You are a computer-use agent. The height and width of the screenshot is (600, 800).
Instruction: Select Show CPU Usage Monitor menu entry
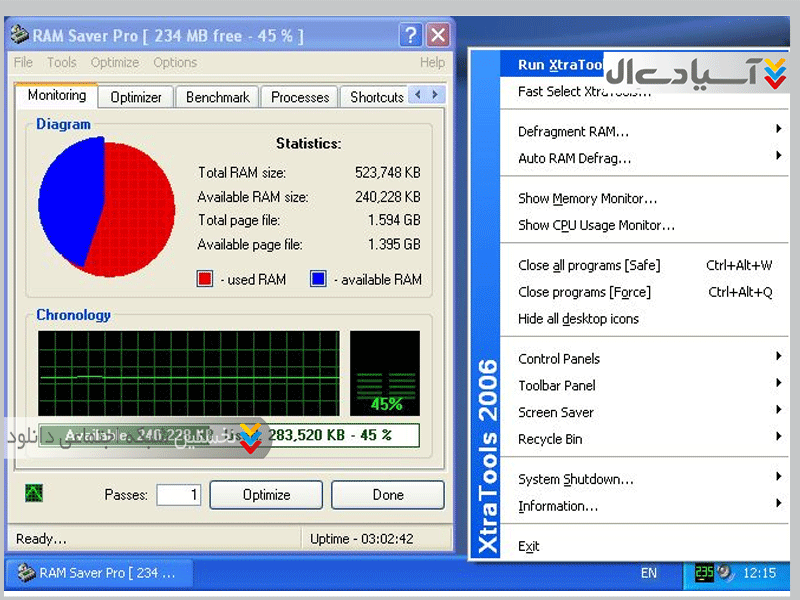point(596,225)
